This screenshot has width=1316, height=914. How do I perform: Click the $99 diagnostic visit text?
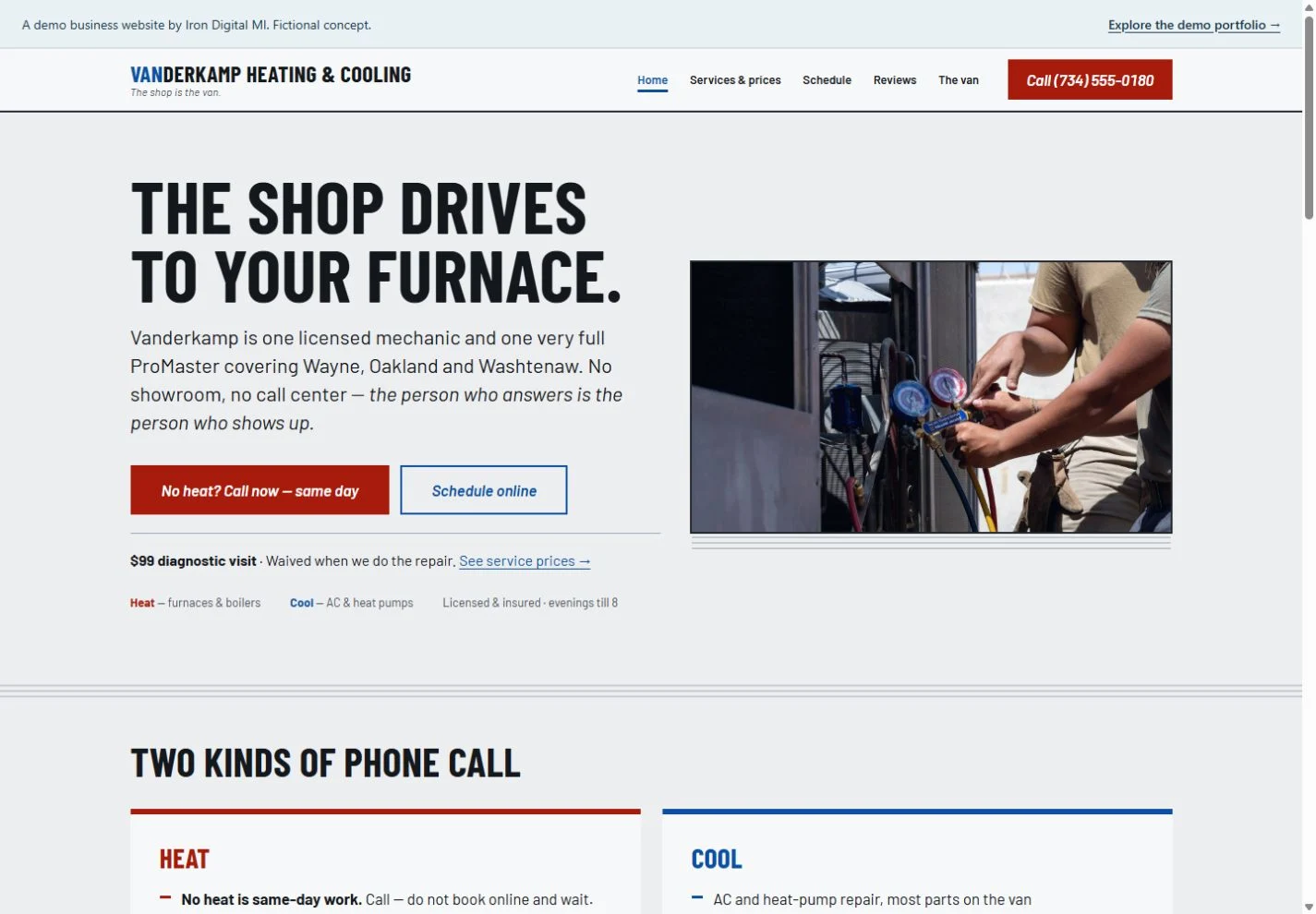(x=193, y=561)
